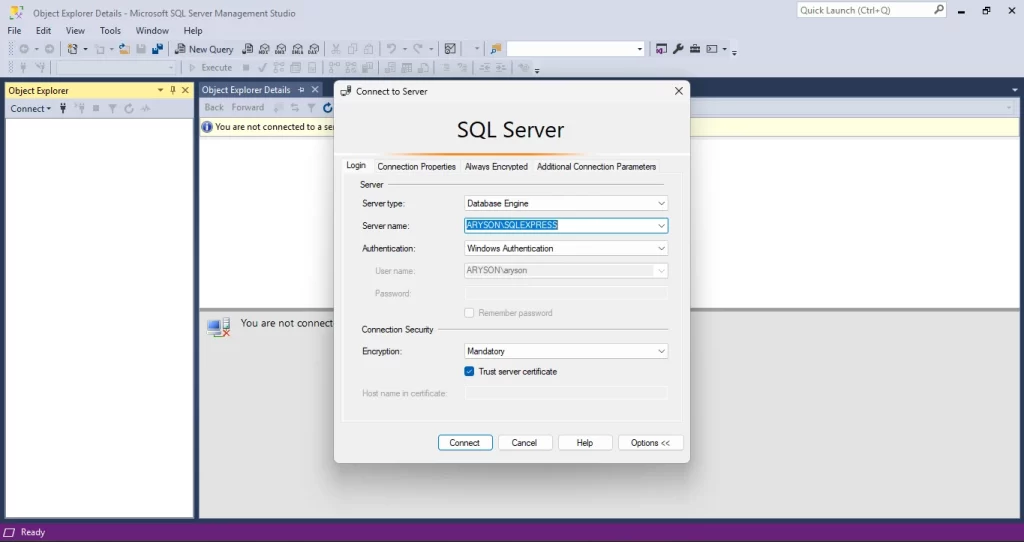
Task: Open the Tools menu
Action: tap(110, 31)
